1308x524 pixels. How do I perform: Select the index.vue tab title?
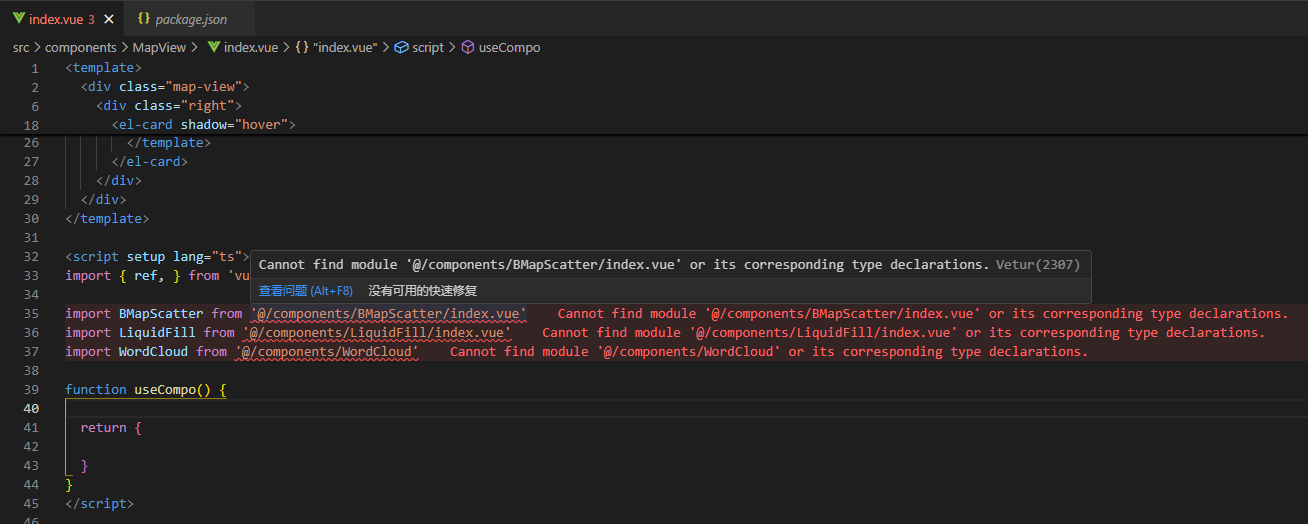tap(56, 19)
